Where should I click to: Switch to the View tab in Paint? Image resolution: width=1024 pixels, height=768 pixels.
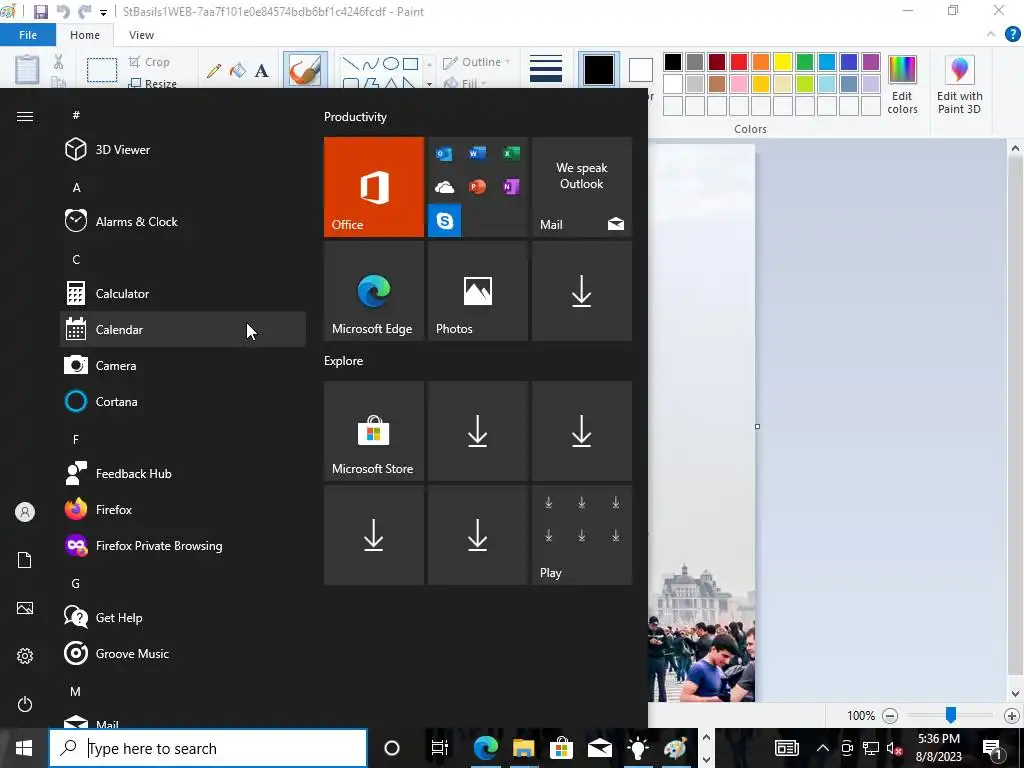[x=141, y=35]
